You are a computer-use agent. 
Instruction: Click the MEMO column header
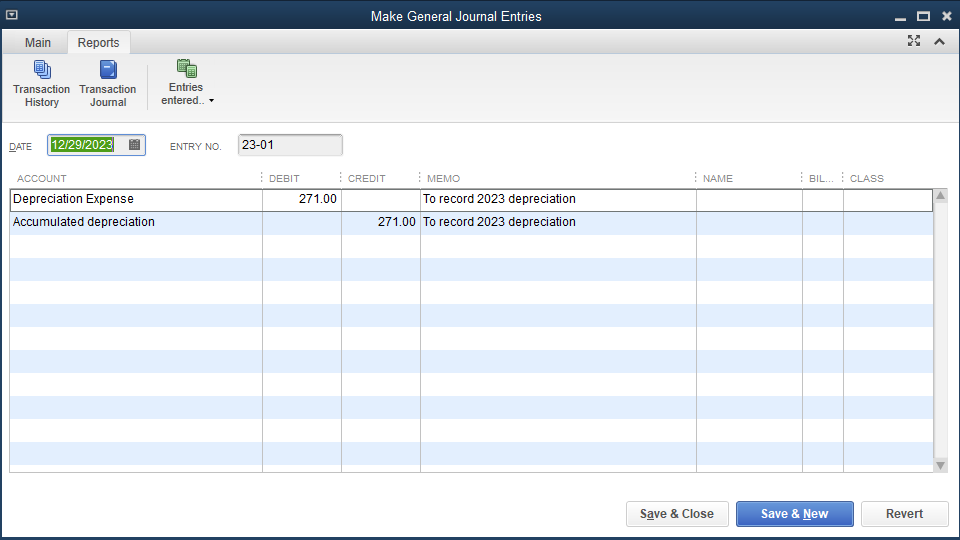coord(443,179)
